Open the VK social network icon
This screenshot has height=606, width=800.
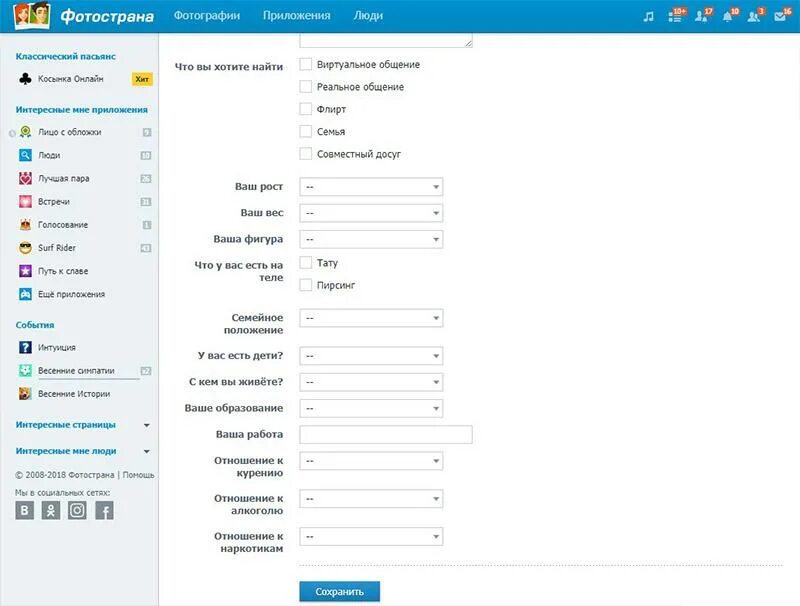pos(24,510)
